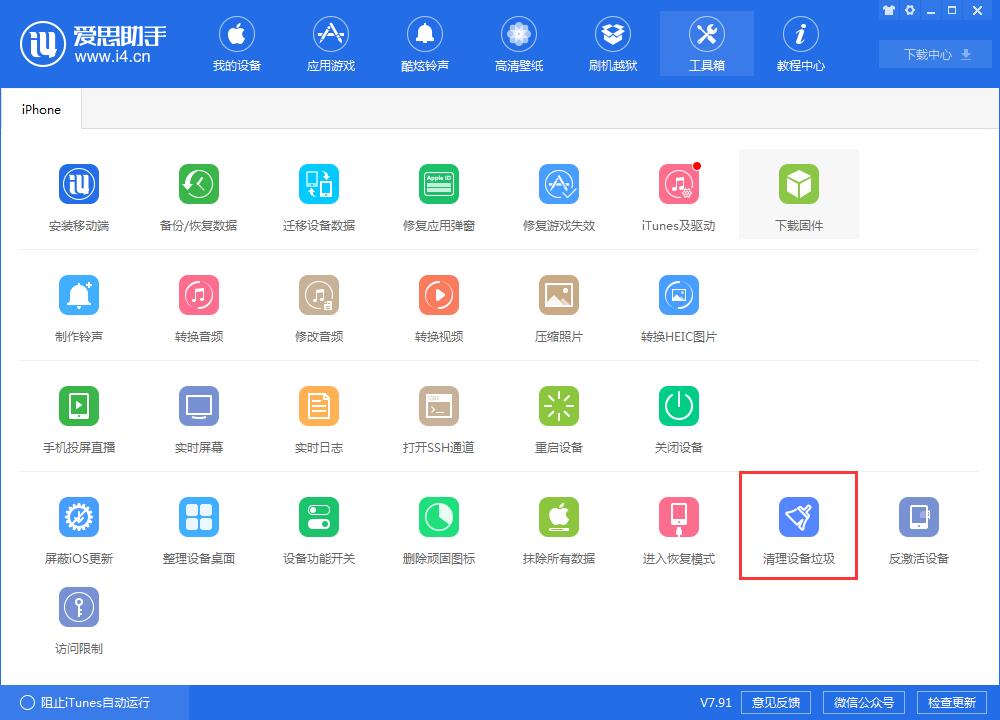Open the 下载固件 firmware download tool
1000x720 pixels.
click(798, 195)
